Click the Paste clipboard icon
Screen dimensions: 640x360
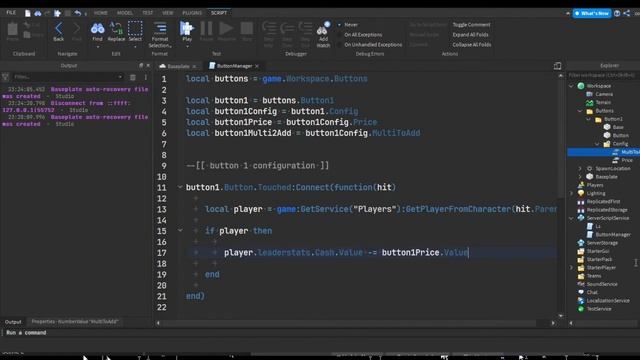tap(13, 29)
